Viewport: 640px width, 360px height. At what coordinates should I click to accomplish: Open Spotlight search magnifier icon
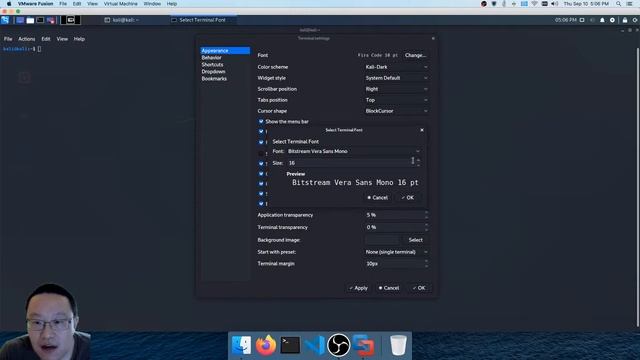pyautogui.click(x=619, y=4)
